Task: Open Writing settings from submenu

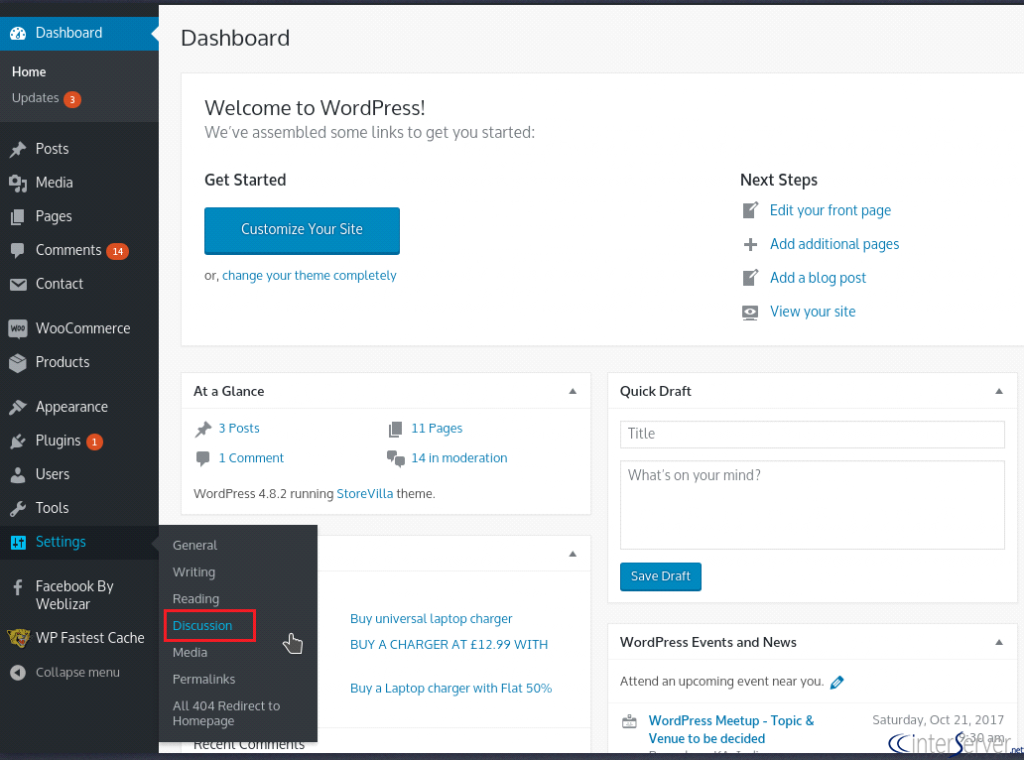Action: (193, 572)
